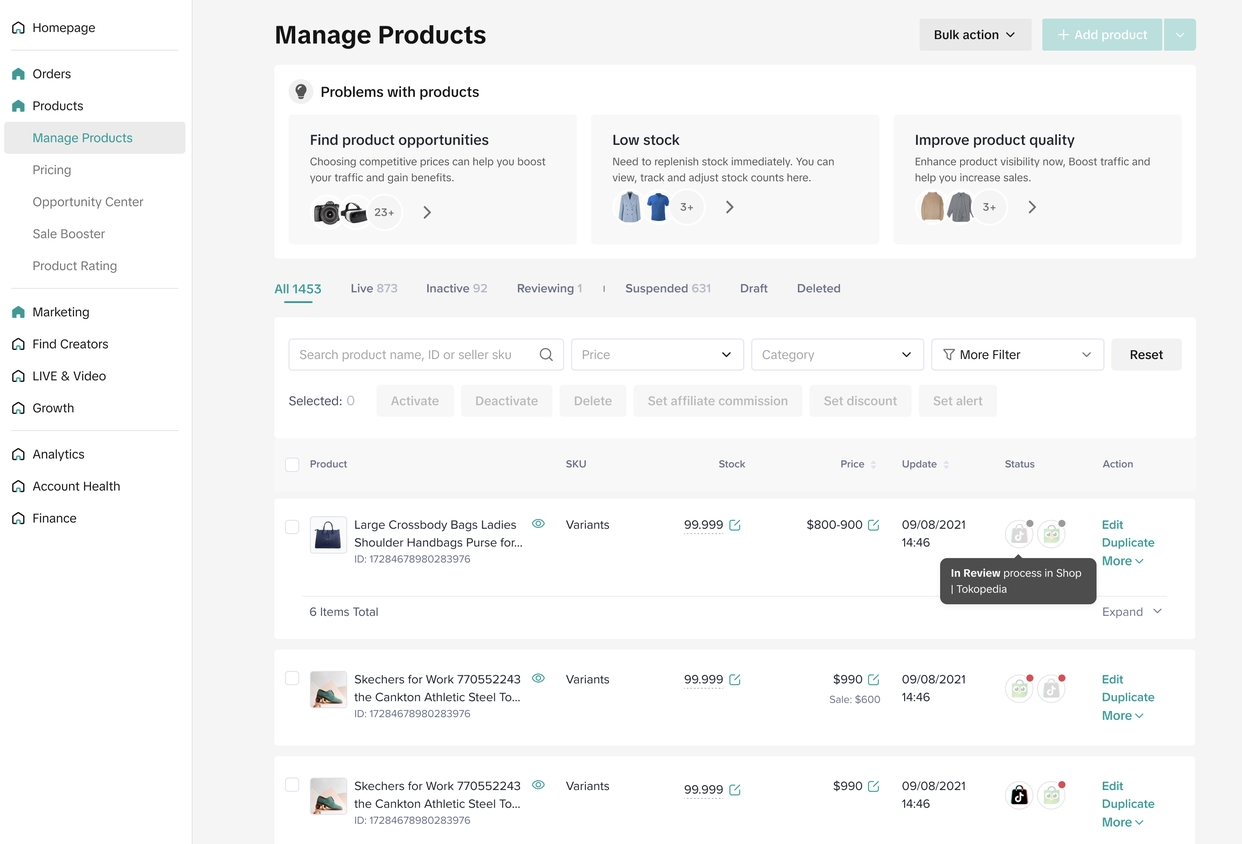Open the Bulk action dropdown

[x=974, y=35]
